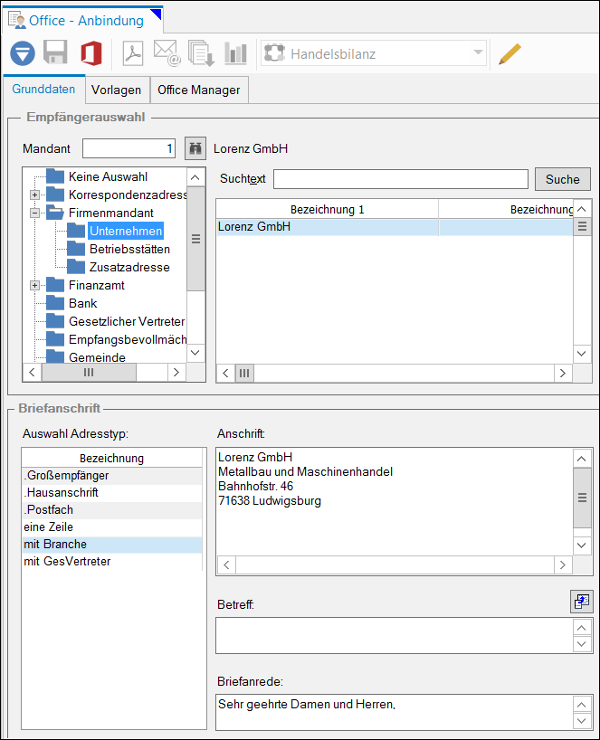Click Briefanrede scroll up arrow
600x740 pixels.
tap(582, 704)
